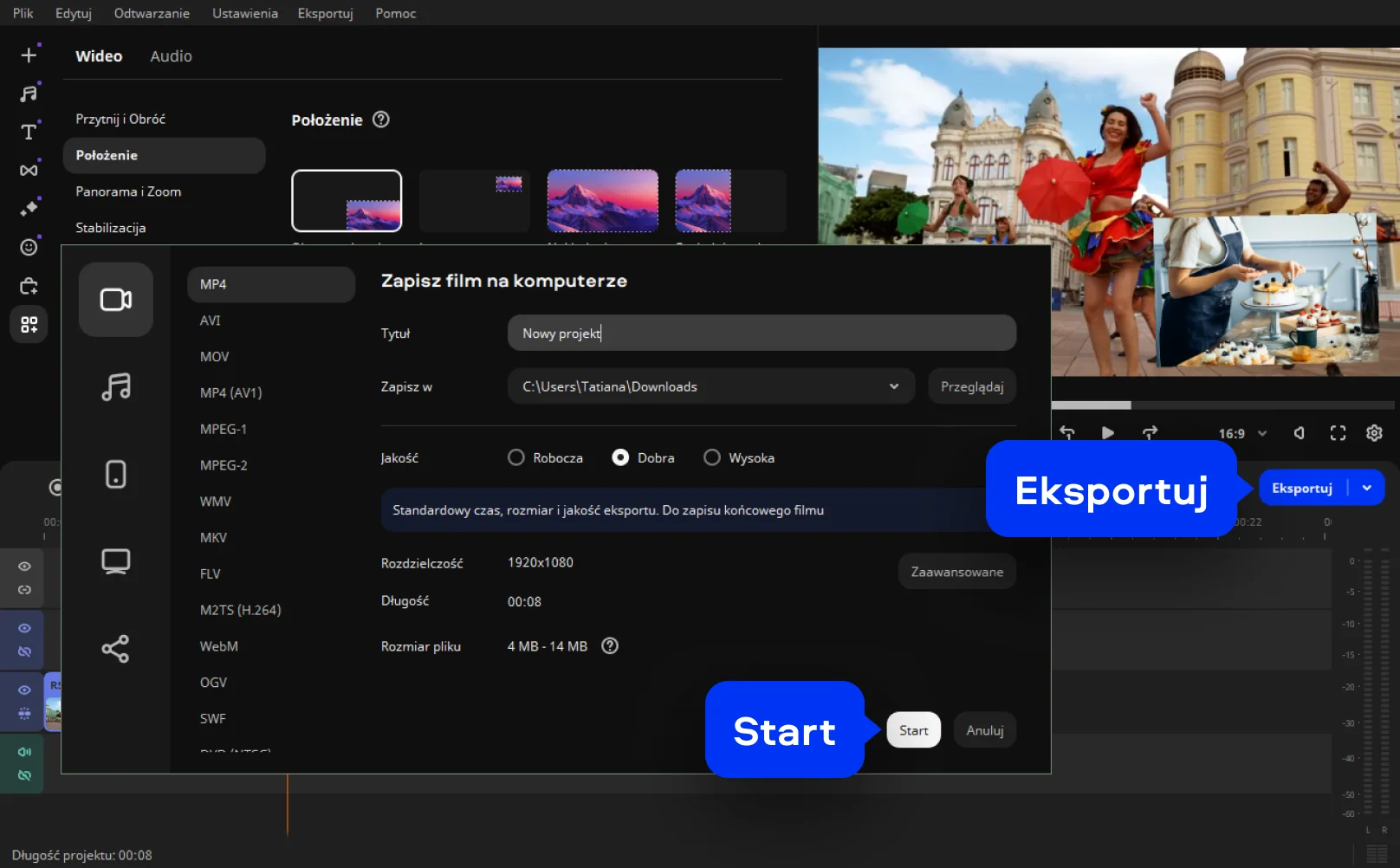The image size is (1400, 868).
Task: Click the Tytuł text field
Action: click(x=761, y=334)
